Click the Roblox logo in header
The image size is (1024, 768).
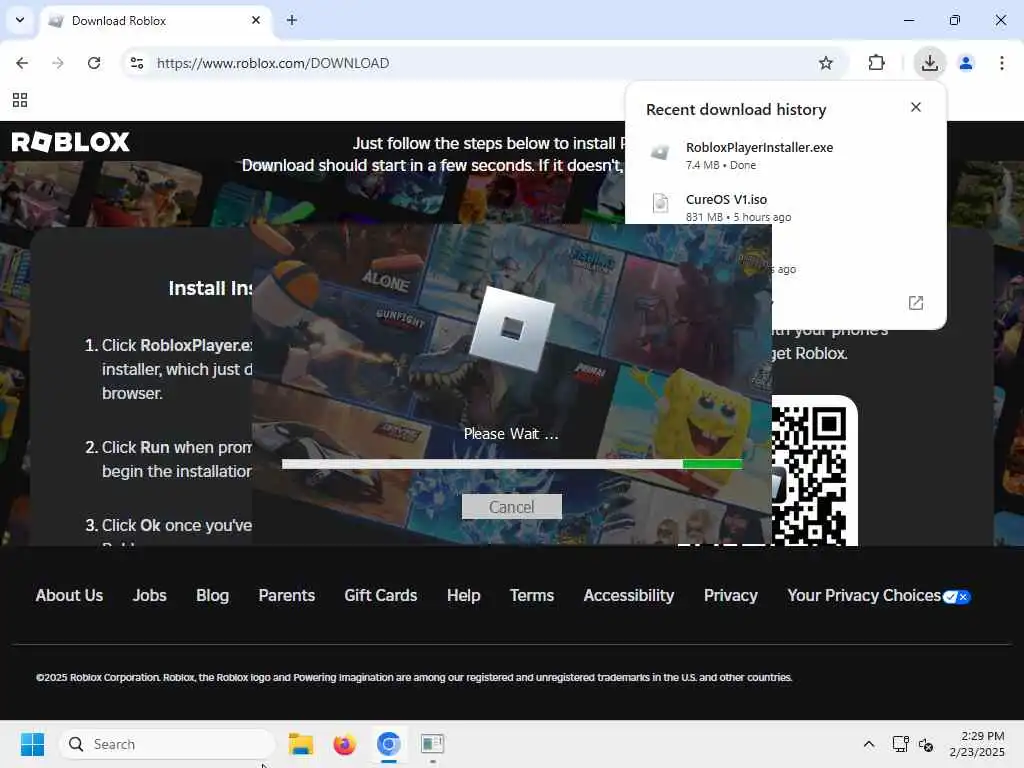click(x=71, y=142)
